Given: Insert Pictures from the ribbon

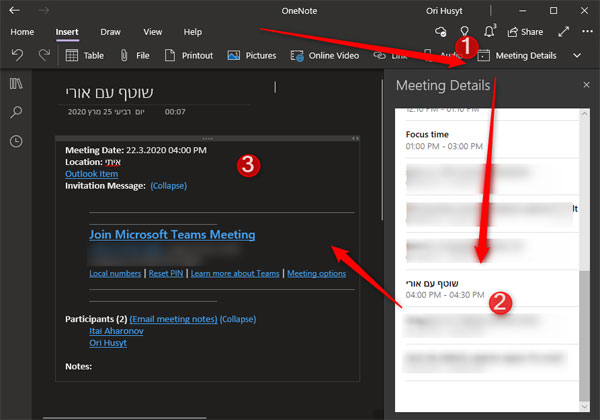Looking at the screenshot, I should coord(251,56).
